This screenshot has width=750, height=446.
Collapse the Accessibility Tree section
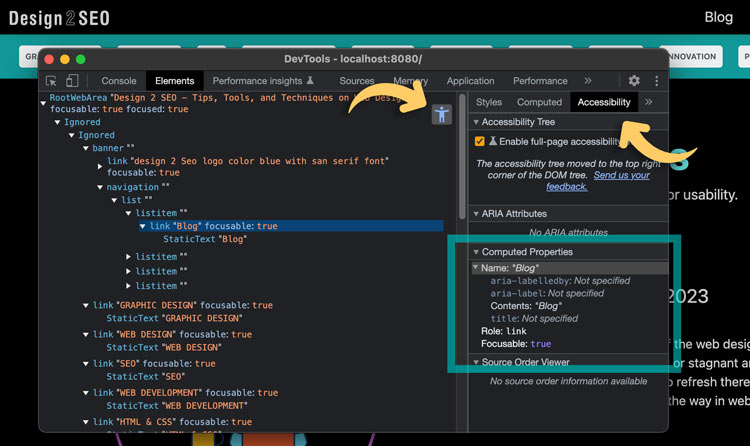[x=476, y=122]
